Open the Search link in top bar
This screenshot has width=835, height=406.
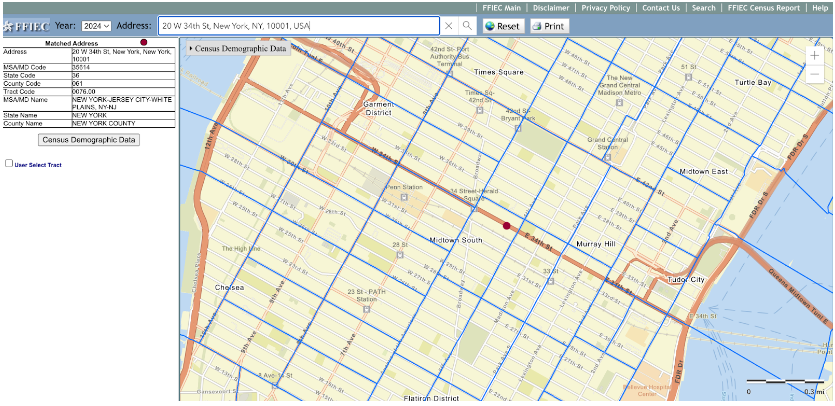tap(703, 8)
